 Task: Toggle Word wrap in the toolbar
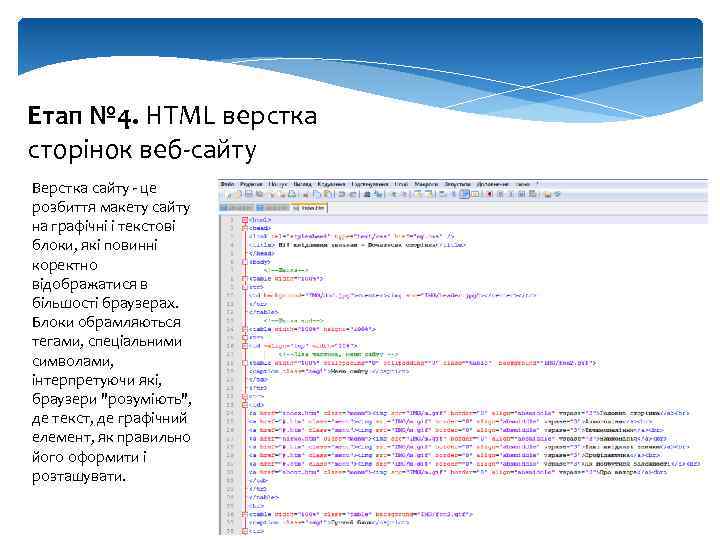[442, 195]
